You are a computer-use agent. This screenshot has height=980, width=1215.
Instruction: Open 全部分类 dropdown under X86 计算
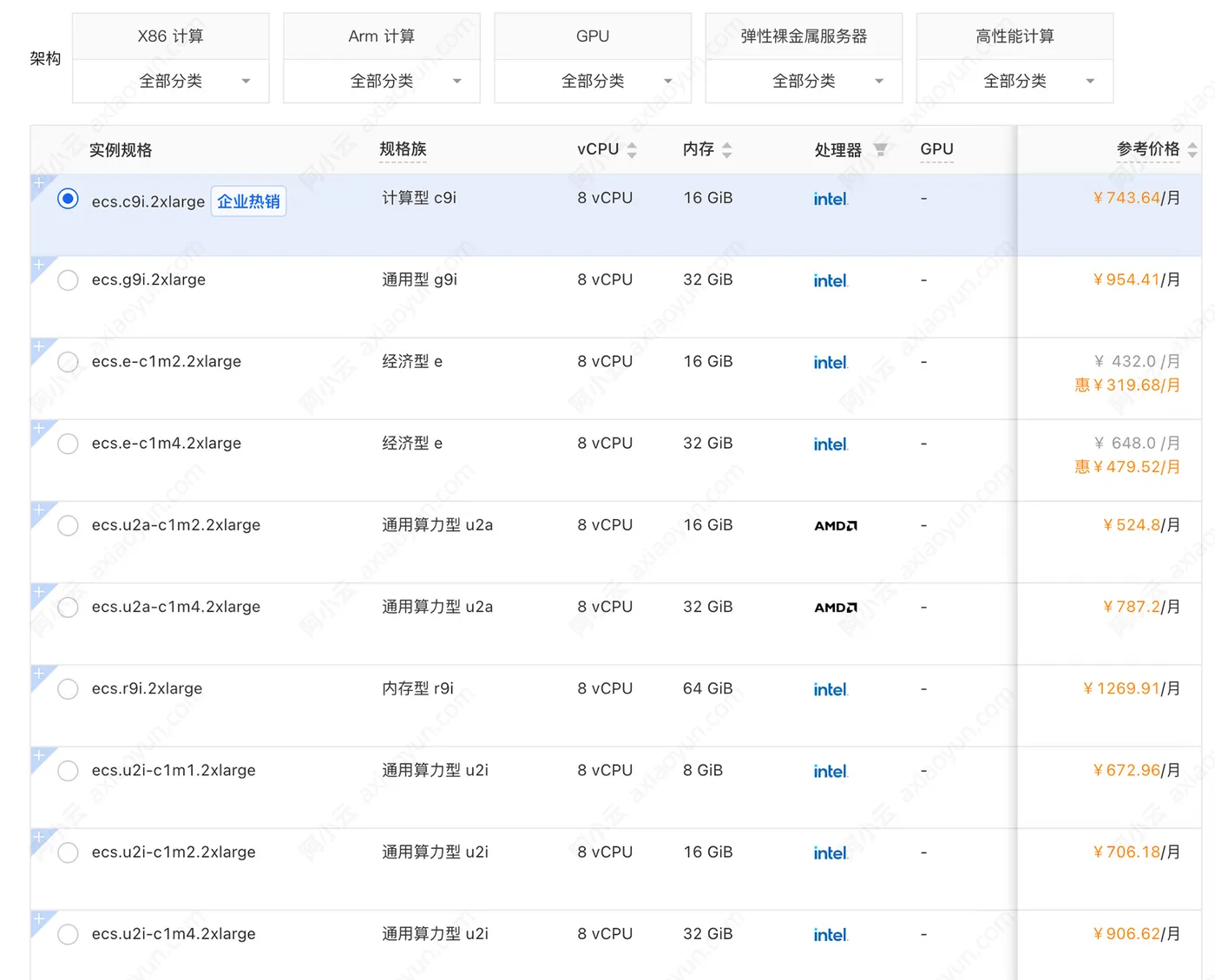(x=171, y=81)
